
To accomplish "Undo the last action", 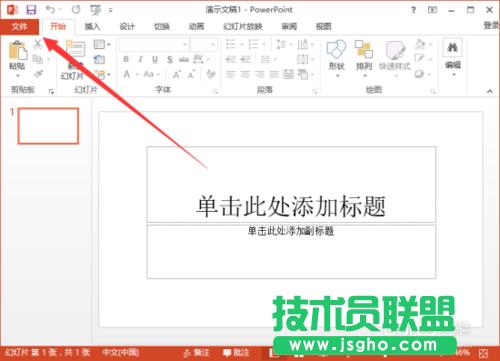I will tap(51, 10).
